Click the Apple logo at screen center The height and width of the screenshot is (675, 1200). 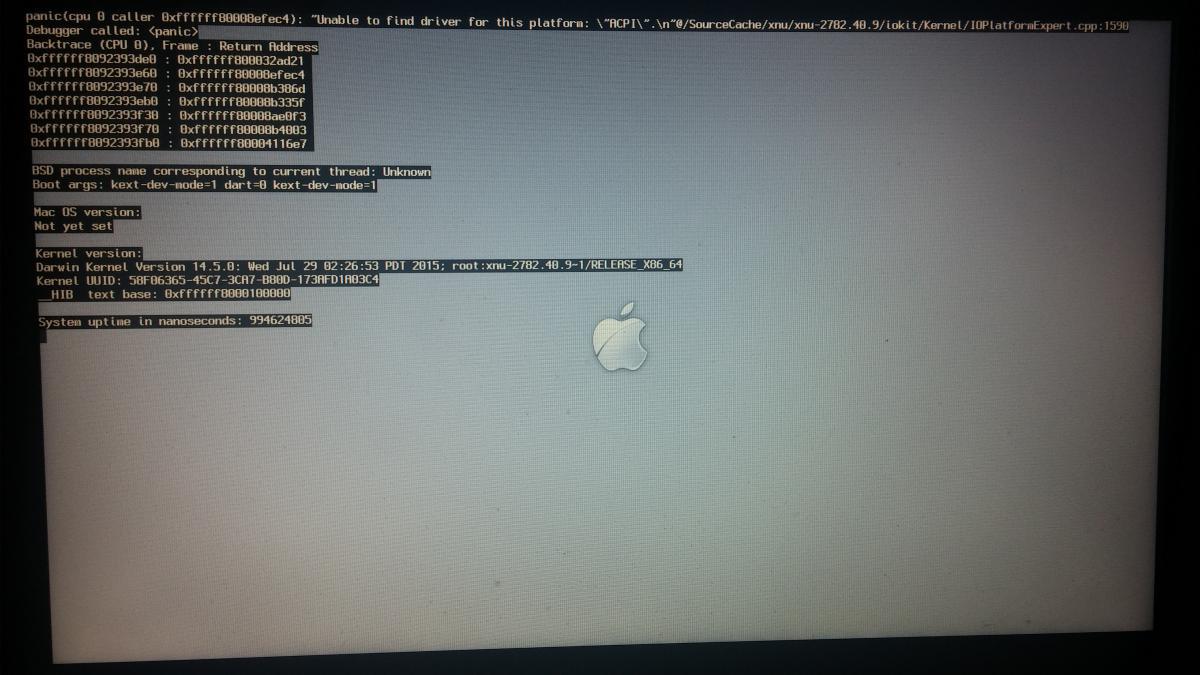620,337
